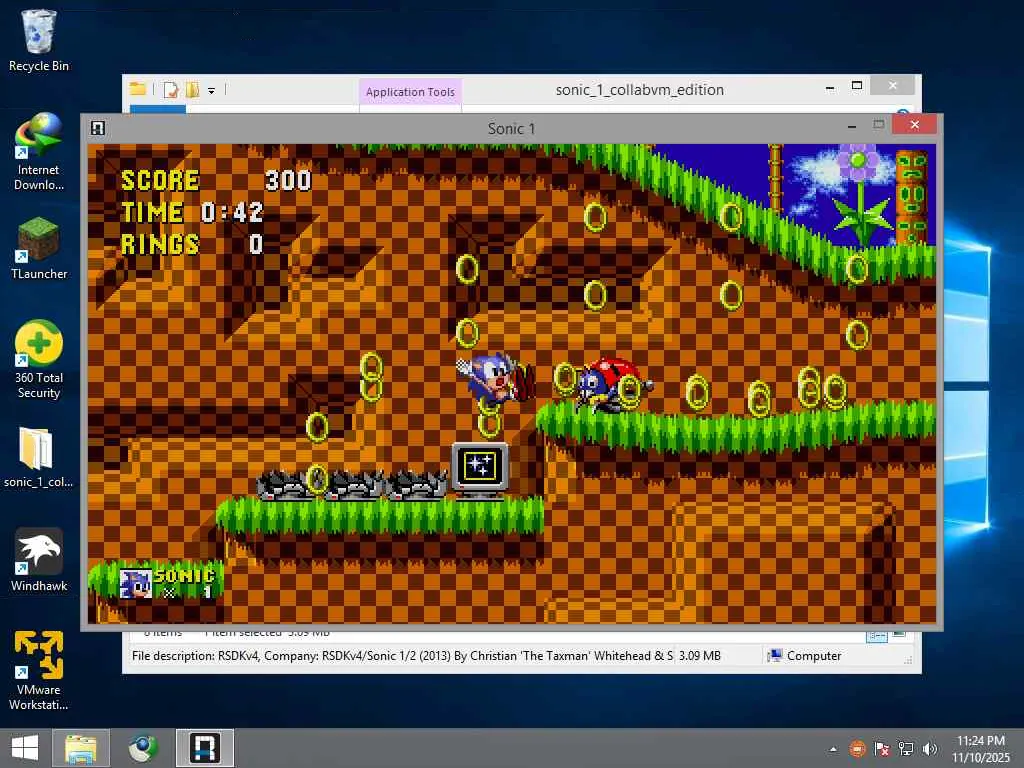
Task: Close the Sonic 1 game window
Action: click(x=914, y=124)
